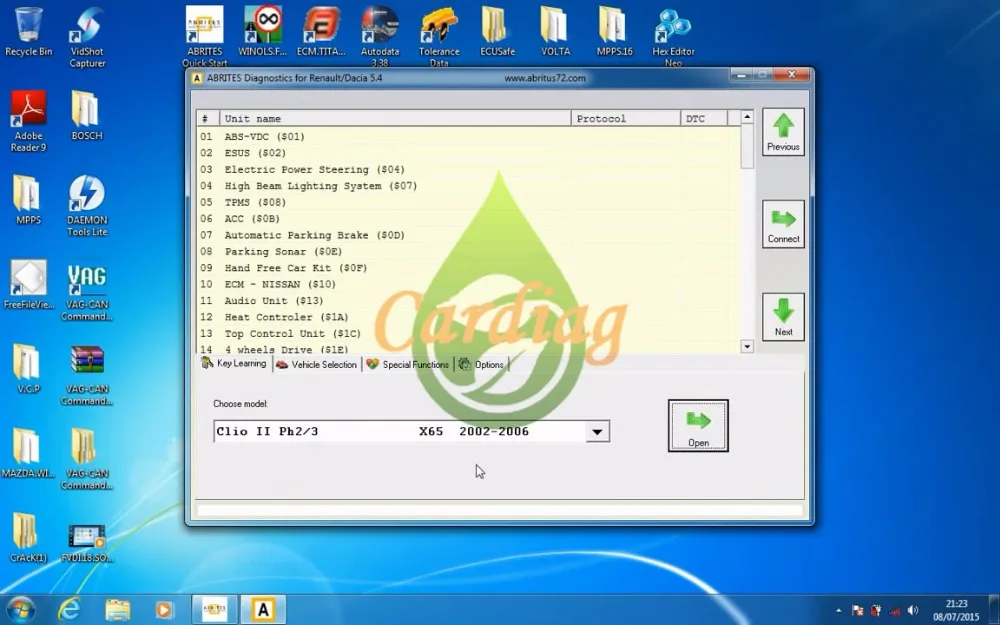Open Windows Explorer from taskbar
1000x625 pixels.
tap(117, 610)
